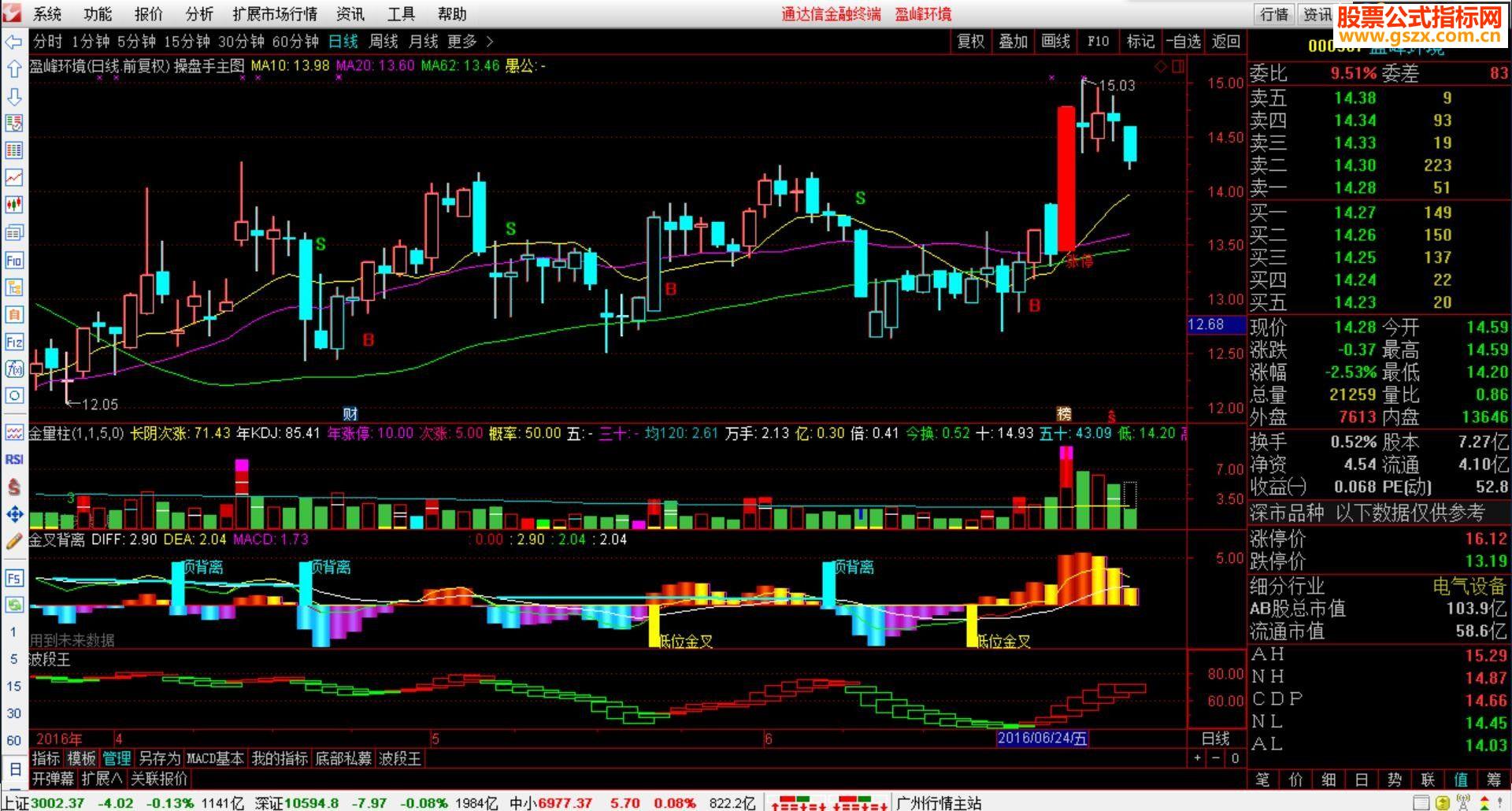Expand 更多 period options

[x=469, y=42]
